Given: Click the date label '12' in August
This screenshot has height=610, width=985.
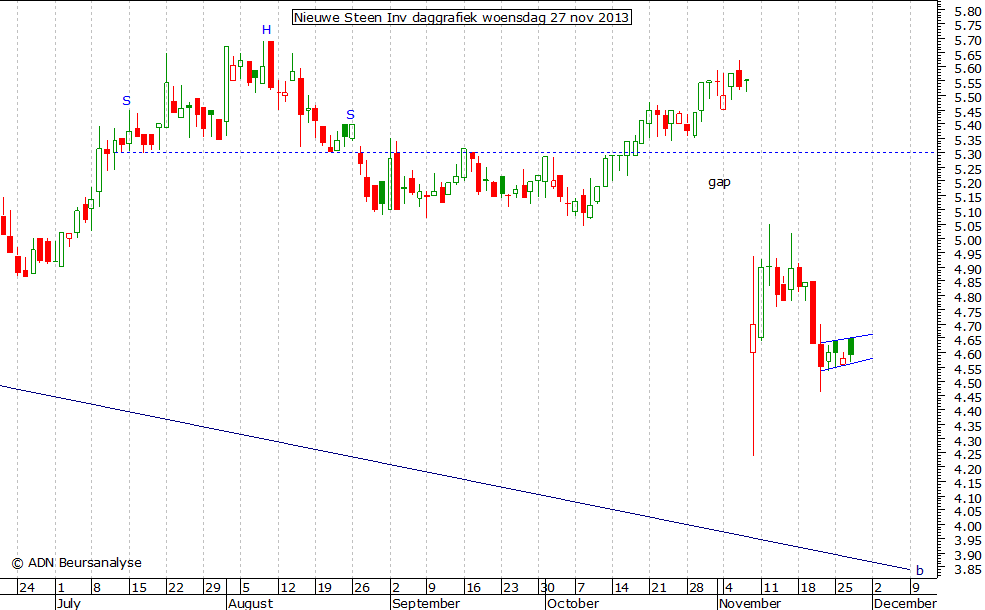Looking at the screenshot, I should click(288, 587).
